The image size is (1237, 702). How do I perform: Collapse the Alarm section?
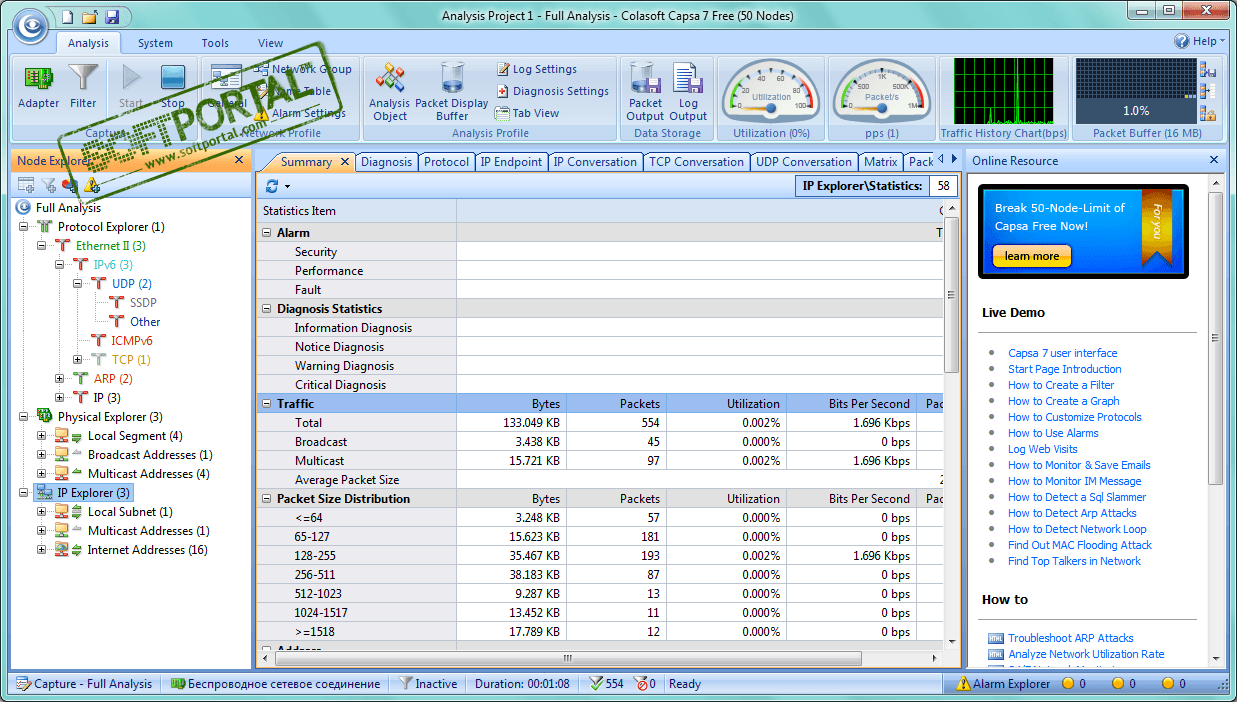[267, 233]
